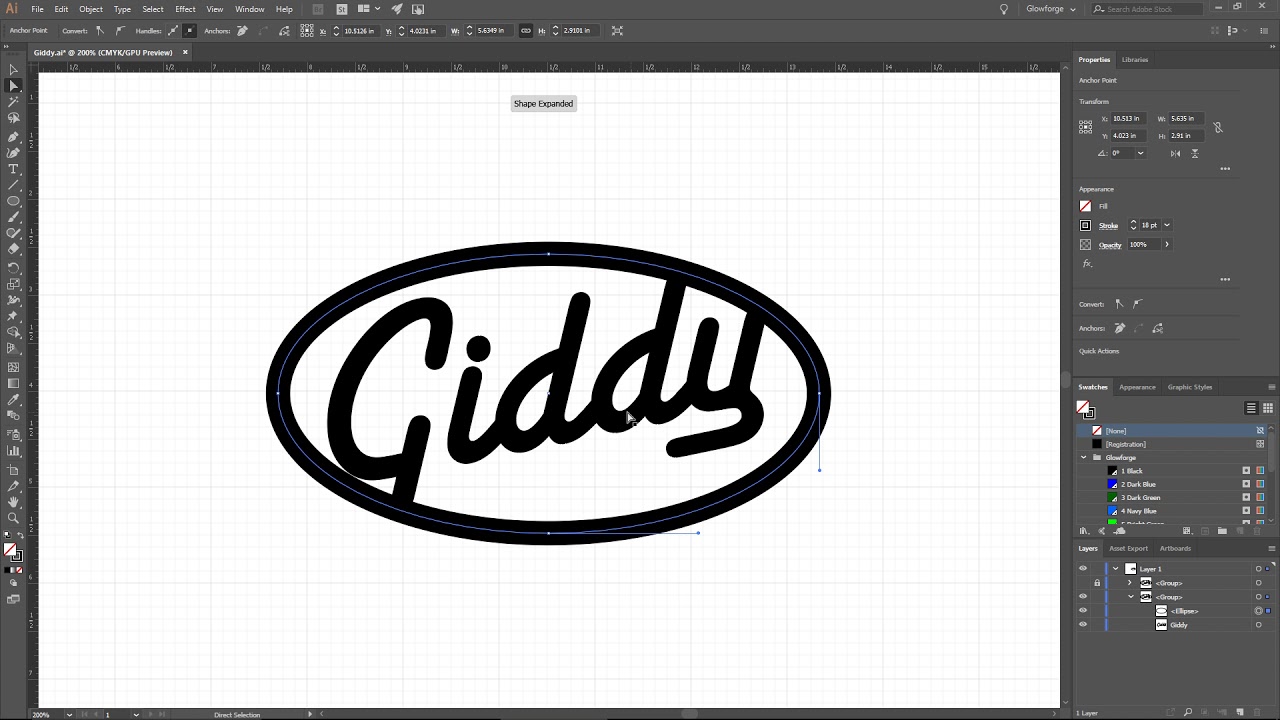This screenshot has width=1280, height=720.
Task: Flip horizontally in Transform section
Action: pos(1175,153)
